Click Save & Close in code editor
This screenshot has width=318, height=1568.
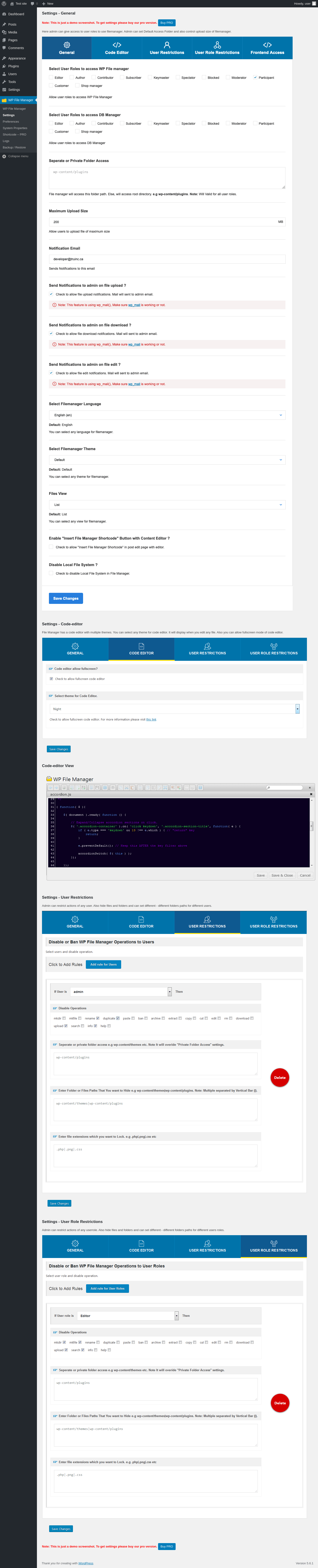point(282,876)
